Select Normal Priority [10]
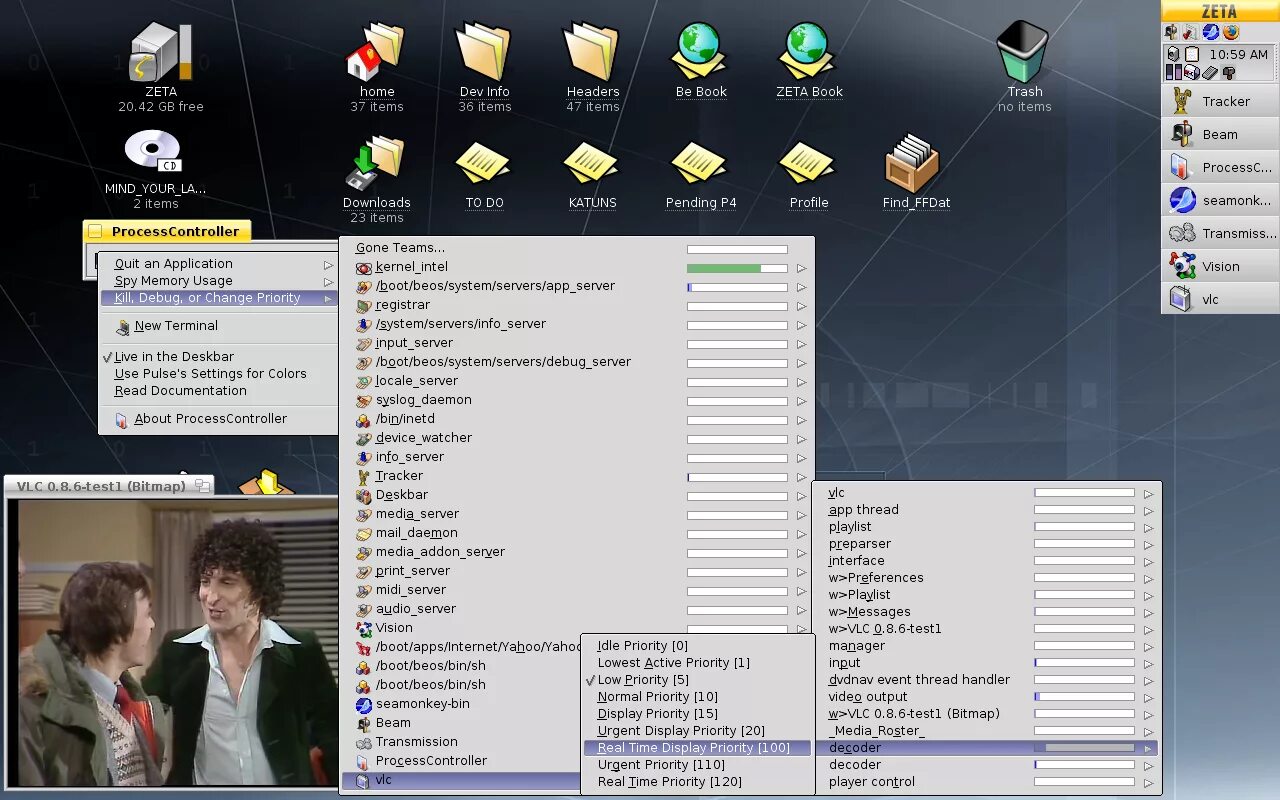 pyautogui.click(x=697, y=696)
